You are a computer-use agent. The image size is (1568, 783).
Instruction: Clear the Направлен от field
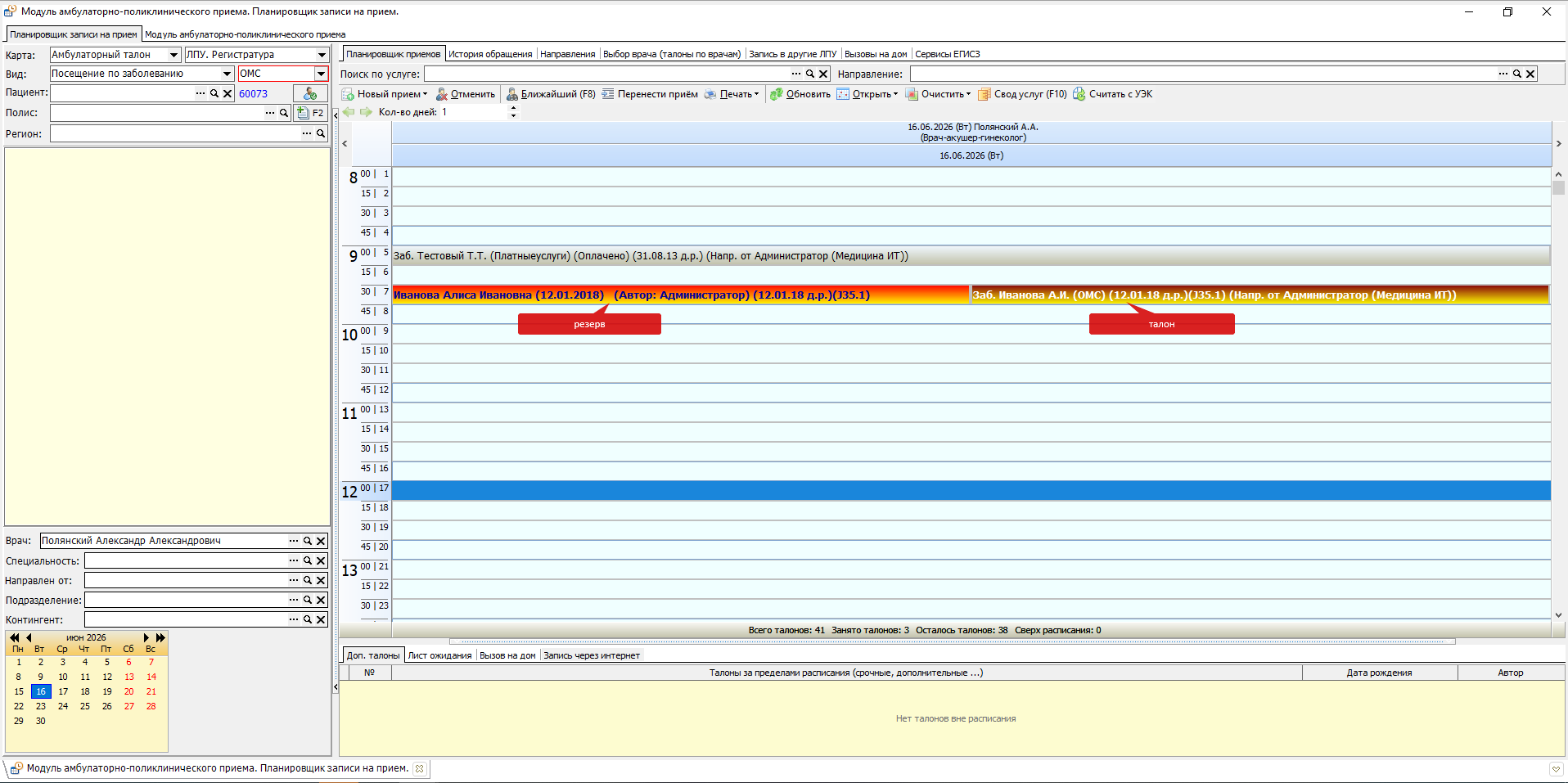pyautogui.click(x=322, y=580)
